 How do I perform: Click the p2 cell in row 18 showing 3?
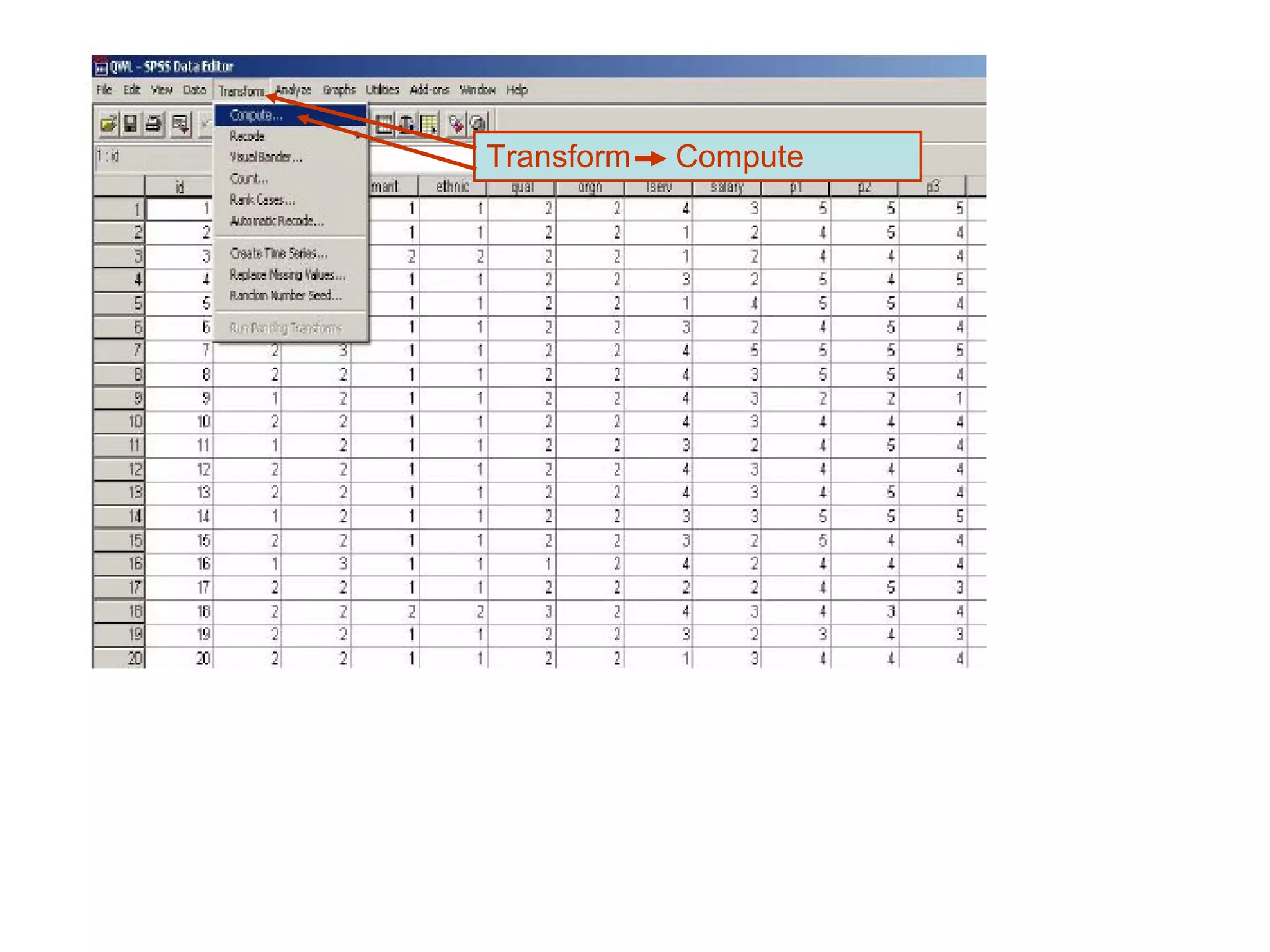click(864, 611)
